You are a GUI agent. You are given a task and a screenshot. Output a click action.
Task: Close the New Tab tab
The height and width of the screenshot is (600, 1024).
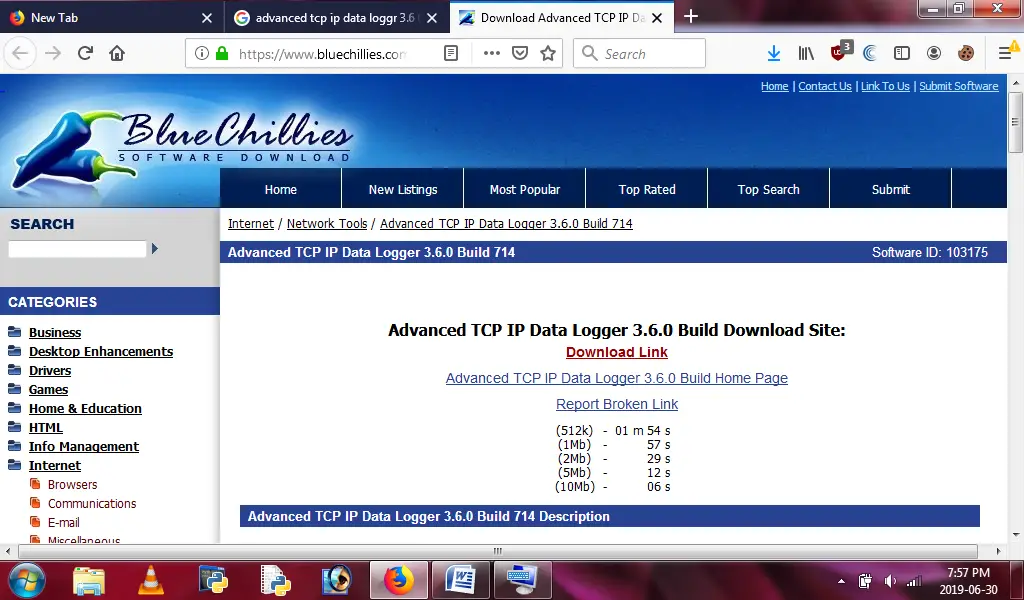[x=207, y=18]
